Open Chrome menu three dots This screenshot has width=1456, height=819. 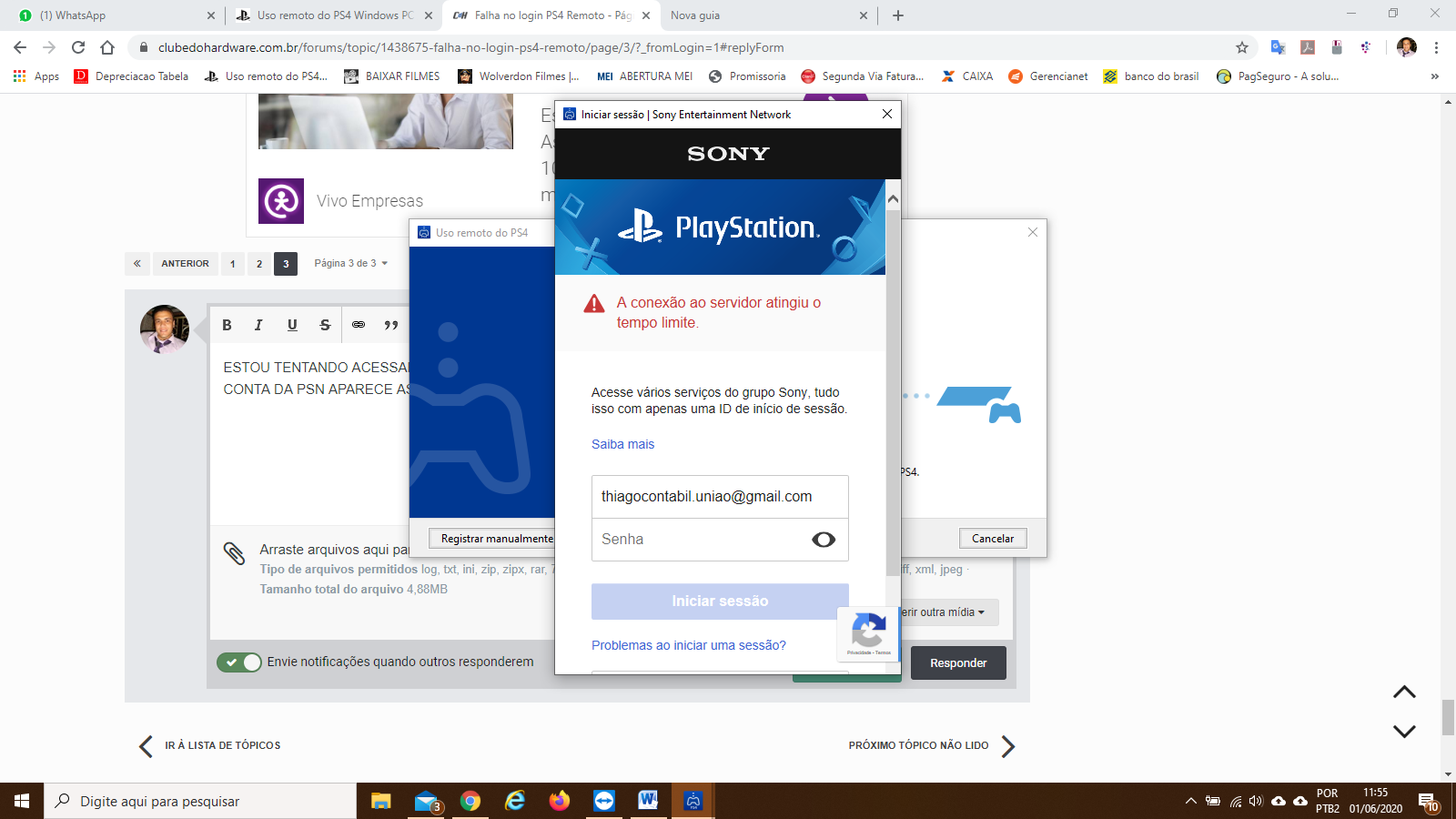1437,47
